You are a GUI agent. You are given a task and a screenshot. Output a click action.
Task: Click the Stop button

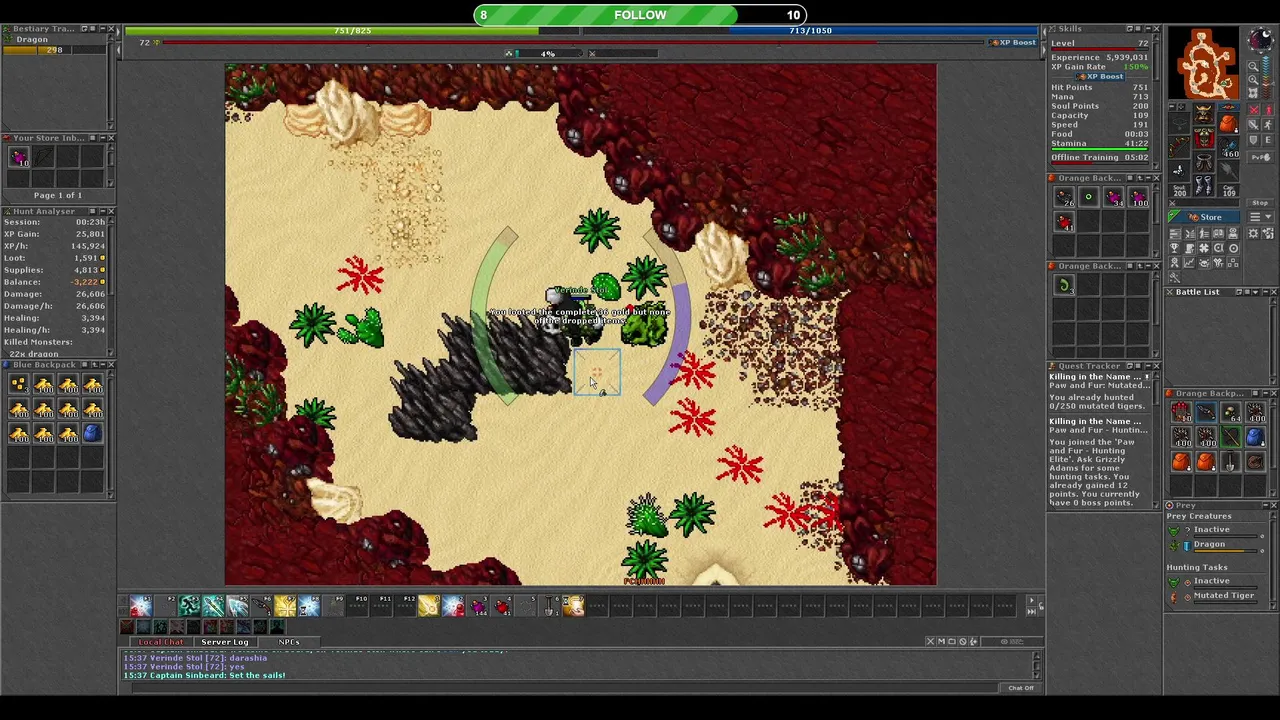point(1259,203)
